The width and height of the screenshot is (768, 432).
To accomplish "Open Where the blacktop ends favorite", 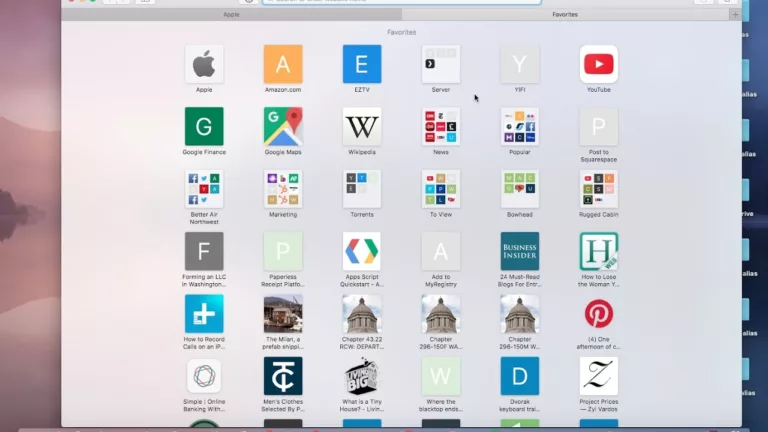I will click(441, 376).
